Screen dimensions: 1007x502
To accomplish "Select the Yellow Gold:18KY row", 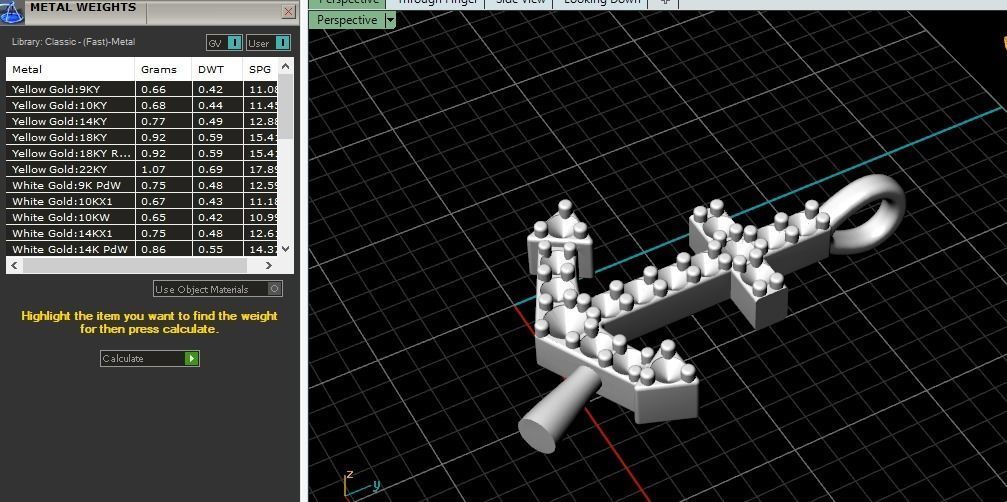I will click(142, 137).
